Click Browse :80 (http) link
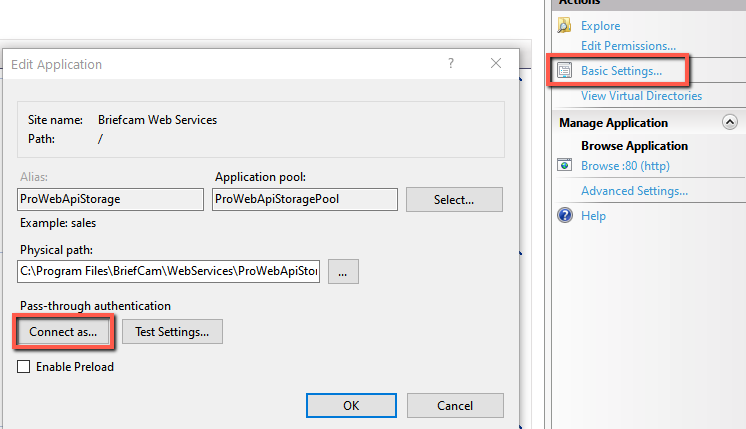The width and height of the screenshot is (746, 429). 625,166
